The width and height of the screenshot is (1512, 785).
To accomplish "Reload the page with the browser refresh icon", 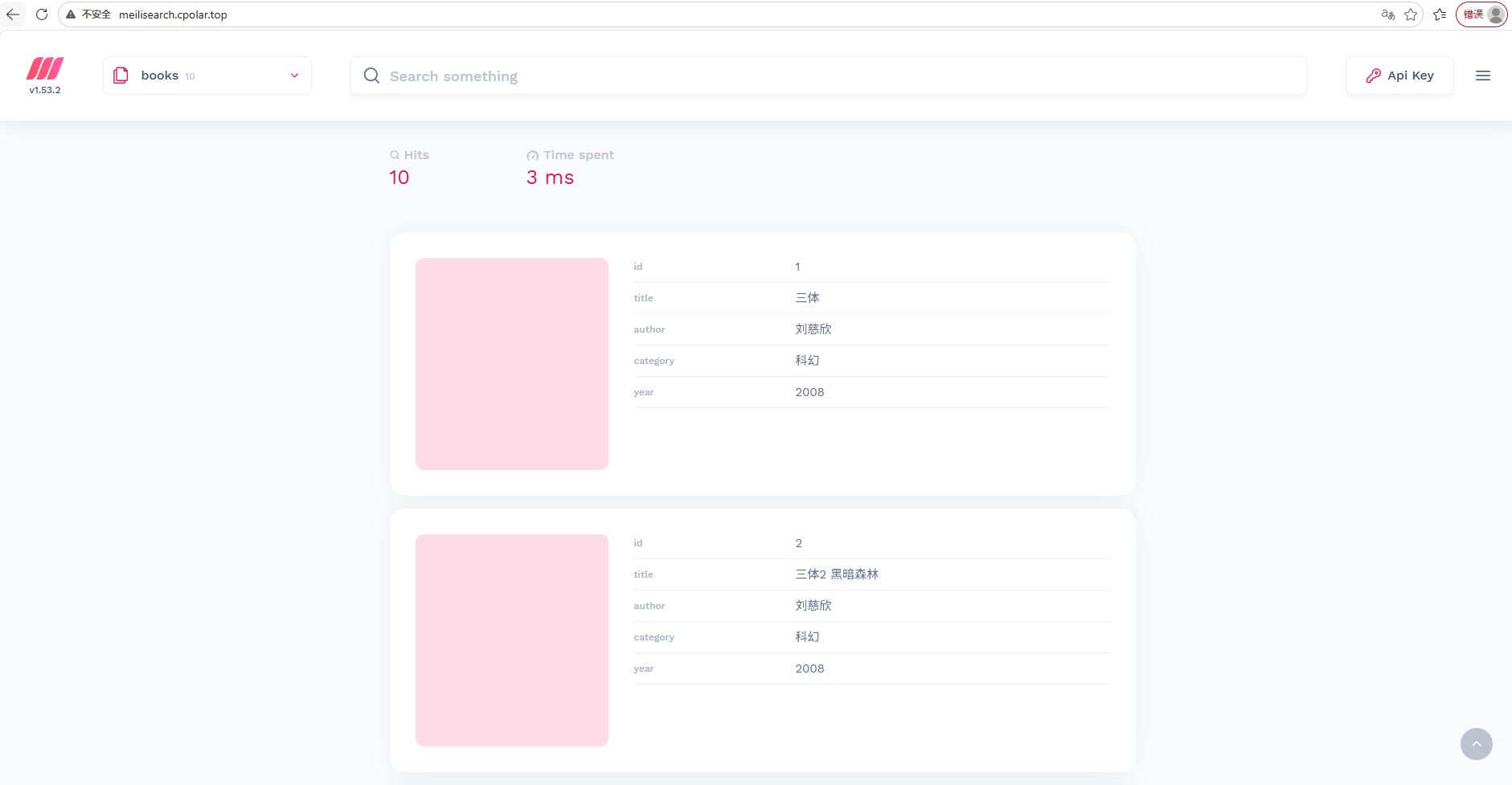I will [x=42, y=14].
